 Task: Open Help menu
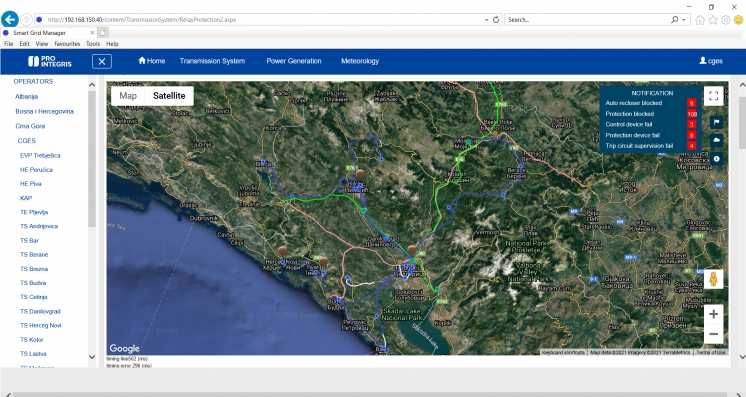coord(112,44)
